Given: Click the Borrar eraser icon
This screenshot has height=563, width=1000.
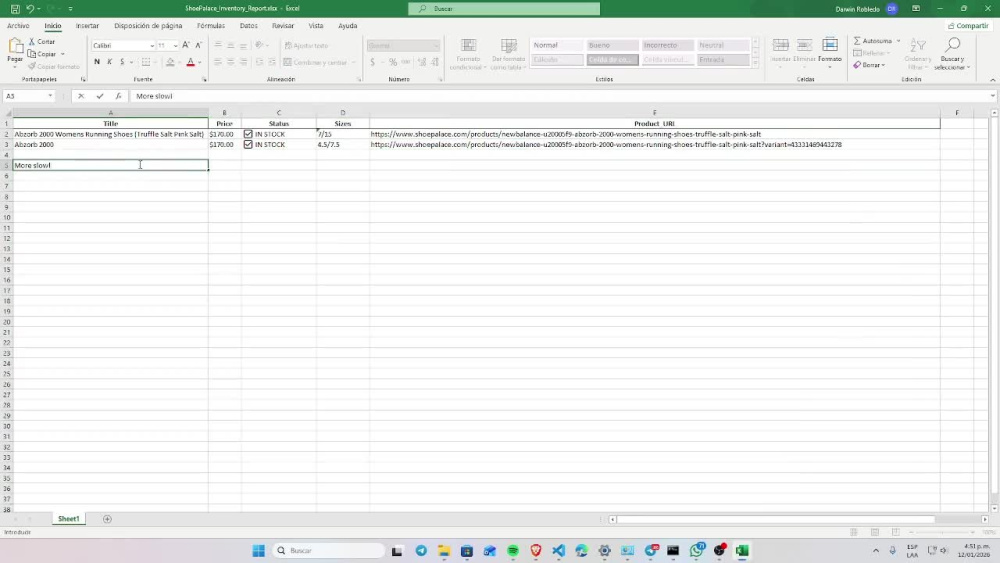Looking at the screenshot, I should (x=857, y=65).
